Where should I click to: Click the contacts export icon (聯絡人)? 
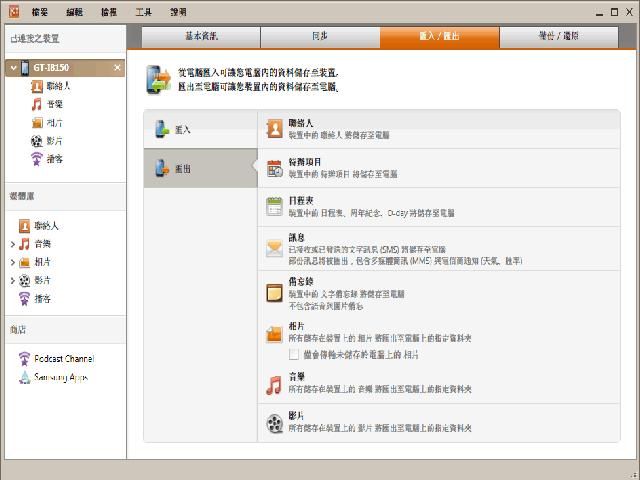pyautogui.click(x=274, y=130)
